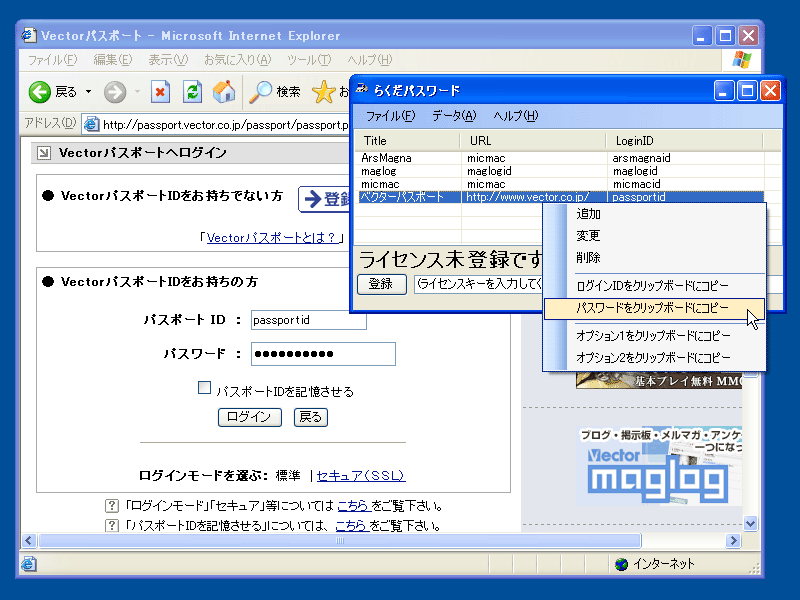Click the IE Forward arrow icon

point(115,92)
